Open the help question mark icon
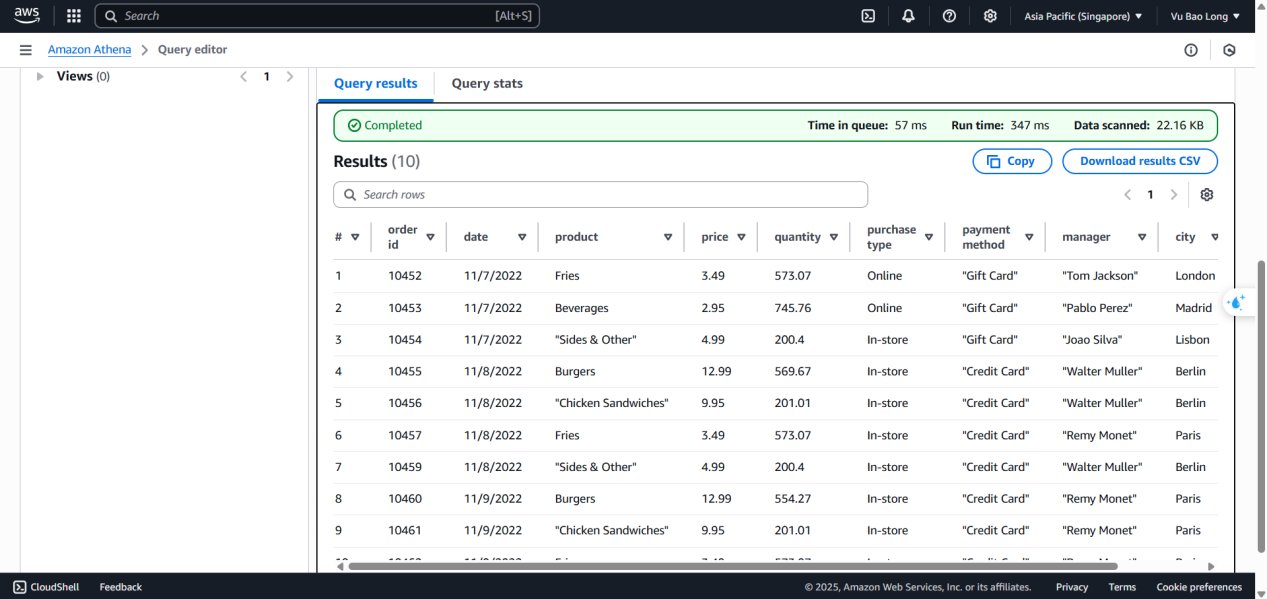Screen dimensions: 1267x599 click(949, 16)
